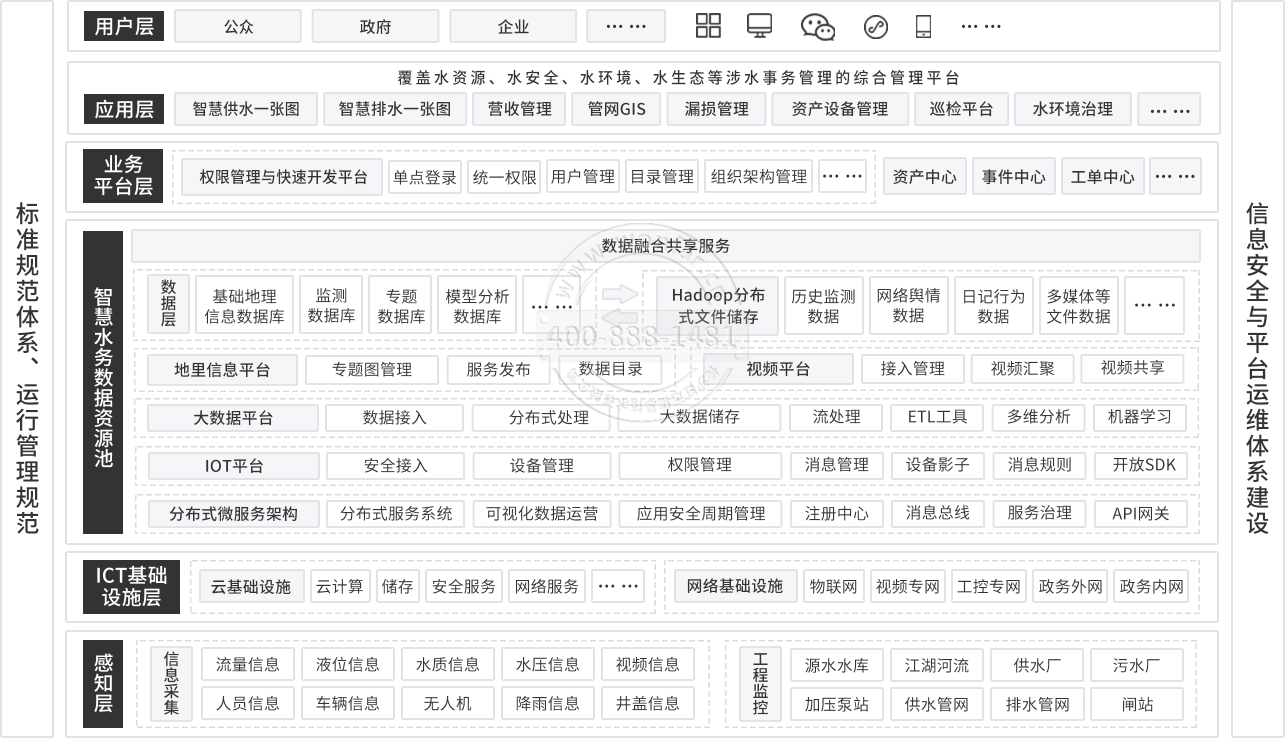
Task: Select the 大数据平台 label
Action: [x=232, y=417]
